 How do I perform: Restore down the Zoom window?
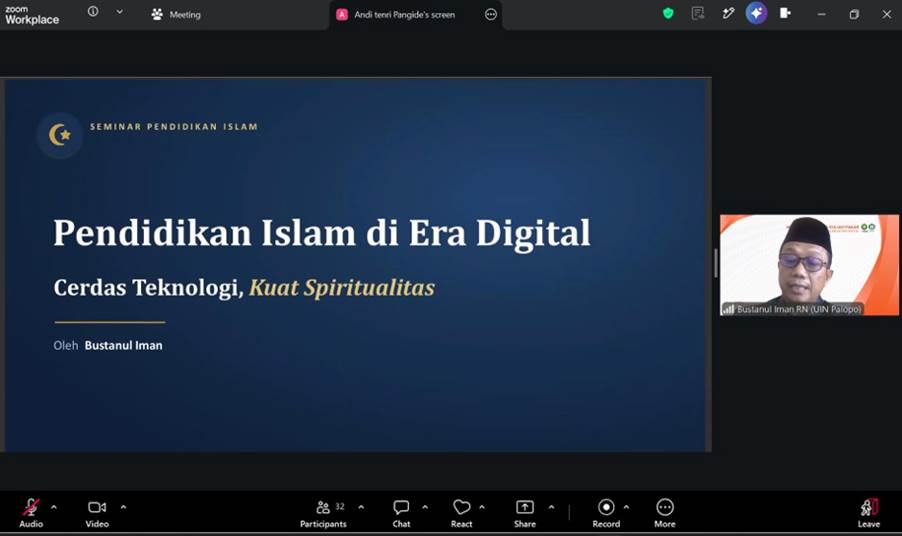[x=854, y=14]
